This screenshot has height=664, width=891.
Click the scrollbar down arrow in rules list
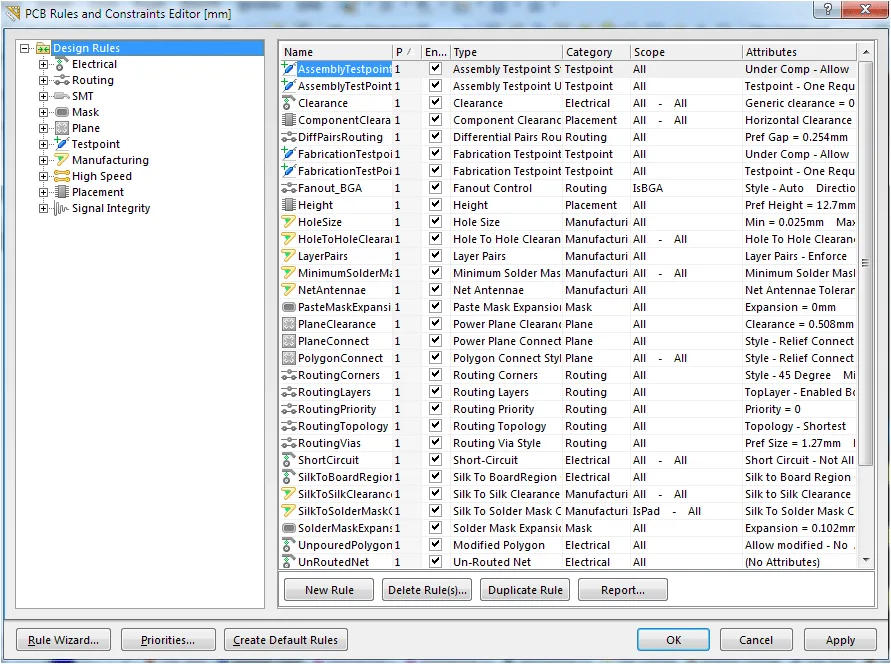coord(865,561)
